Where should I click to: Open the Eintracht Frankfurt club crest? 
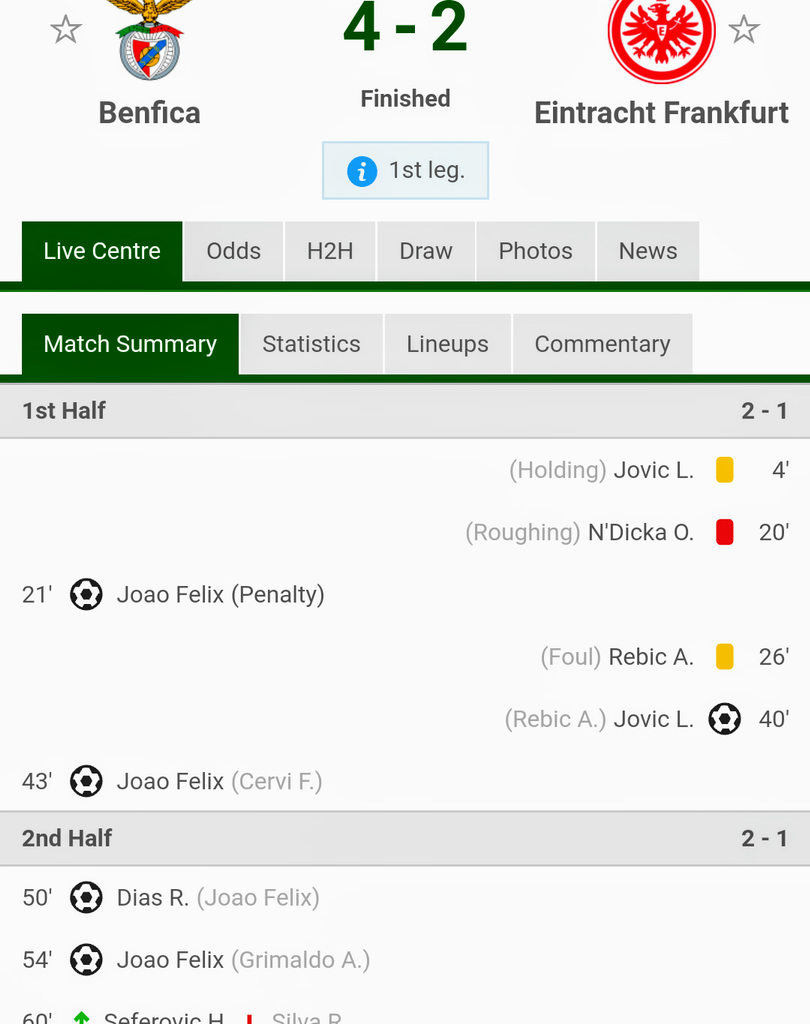click(x=661, y=40)
